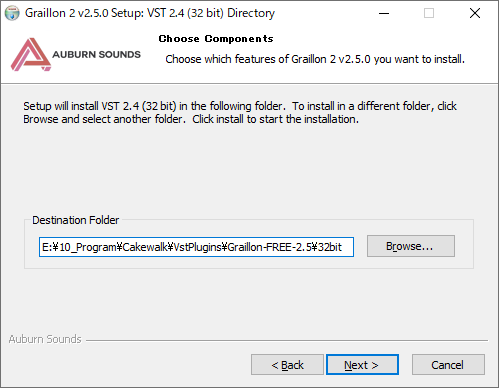This screenshot has width=499, height=388.
Task: Focus the destination folder path field
Action: [196, 247]
